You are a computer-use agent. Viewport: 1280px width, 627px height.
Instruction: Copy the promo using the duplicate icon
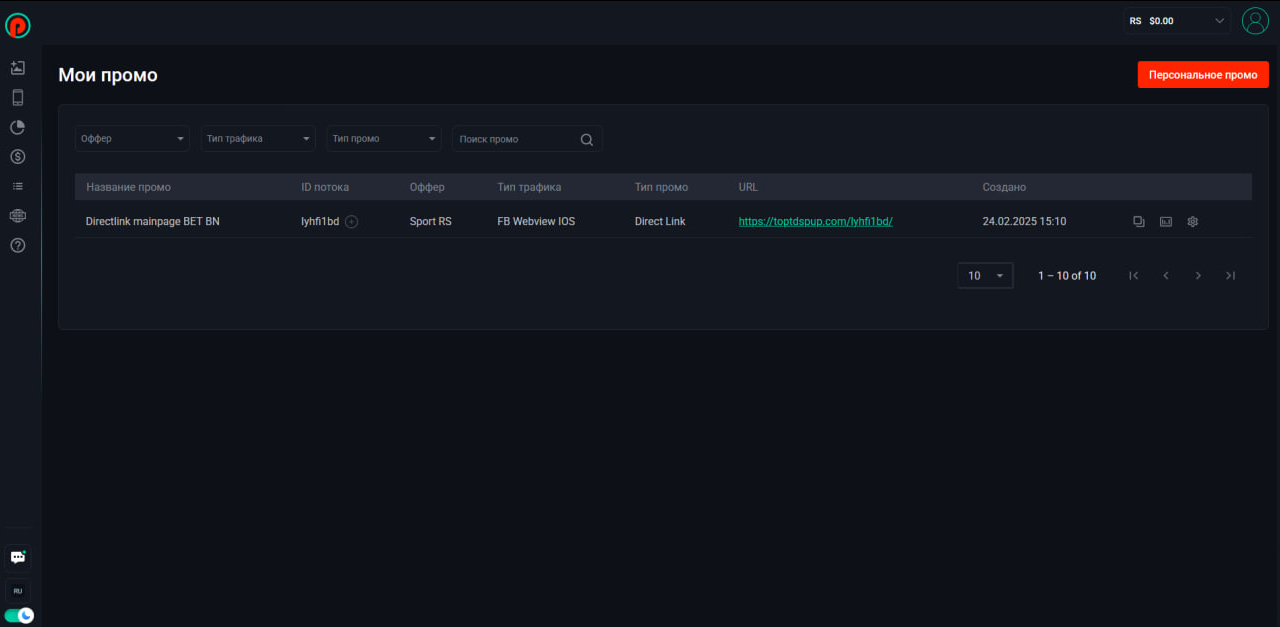point(1138,222)
